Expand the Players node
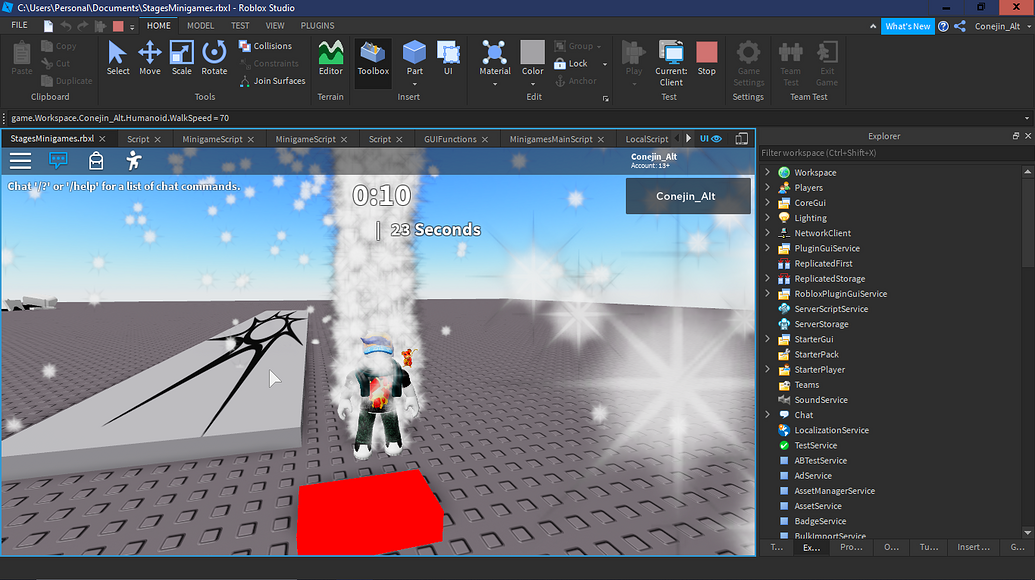The height and width of the screenshot is (580, 1035). (x=768, y=187)
